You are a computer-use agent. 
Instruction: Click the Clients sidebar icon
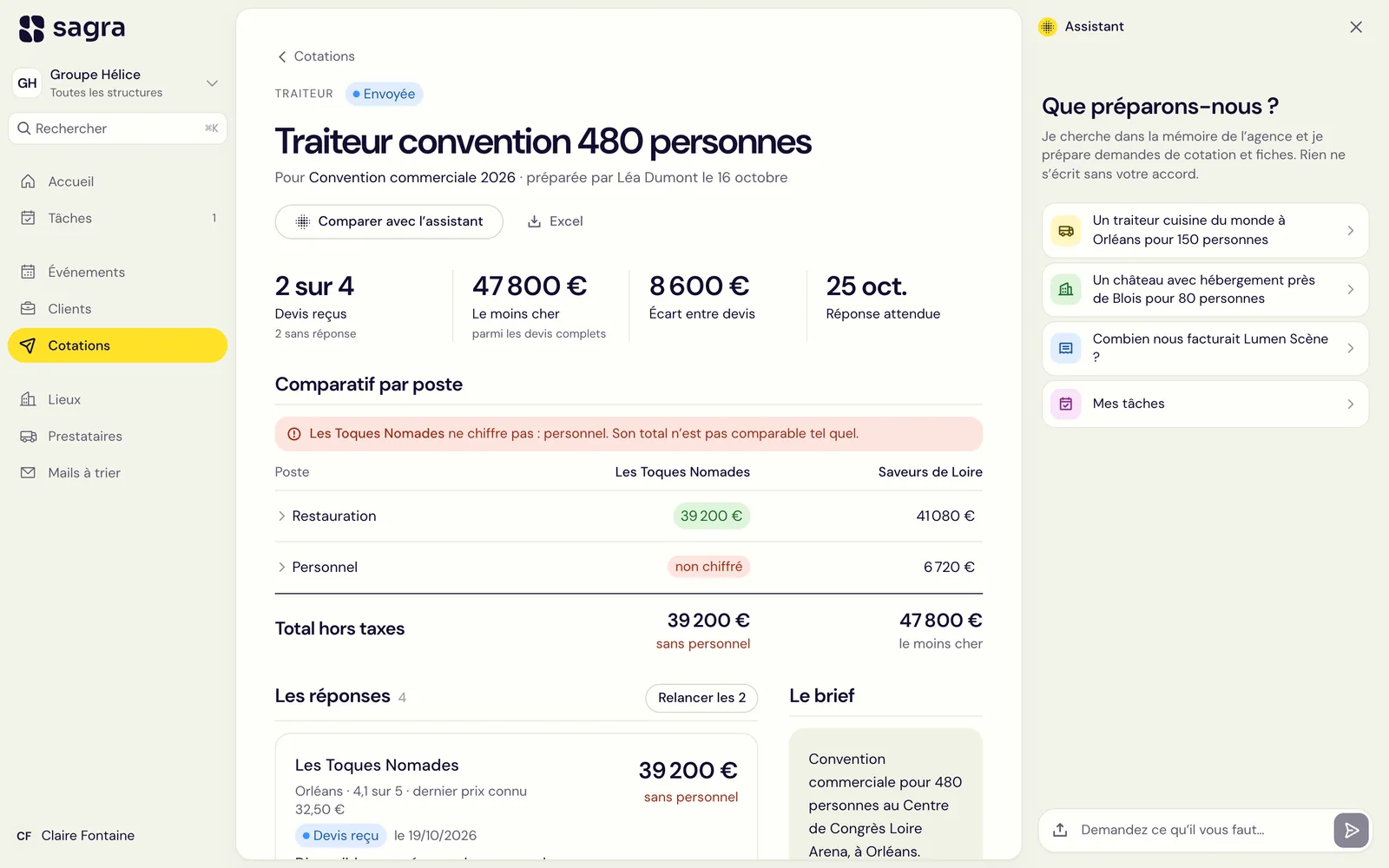pyautogui.click(x=28, y=309)
